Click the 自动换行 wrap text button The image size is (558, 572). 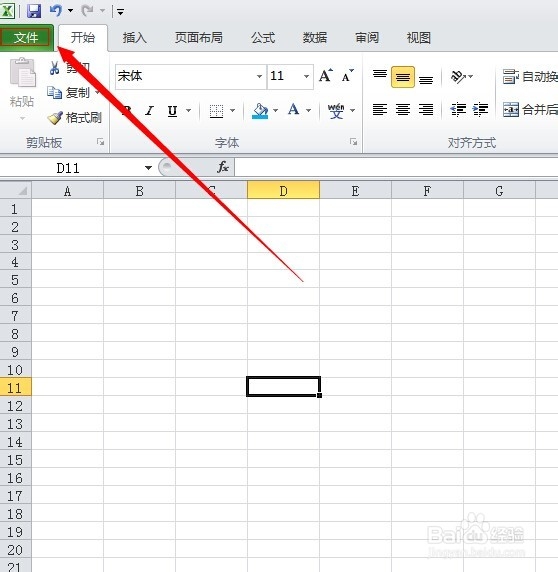coord(530,76)
